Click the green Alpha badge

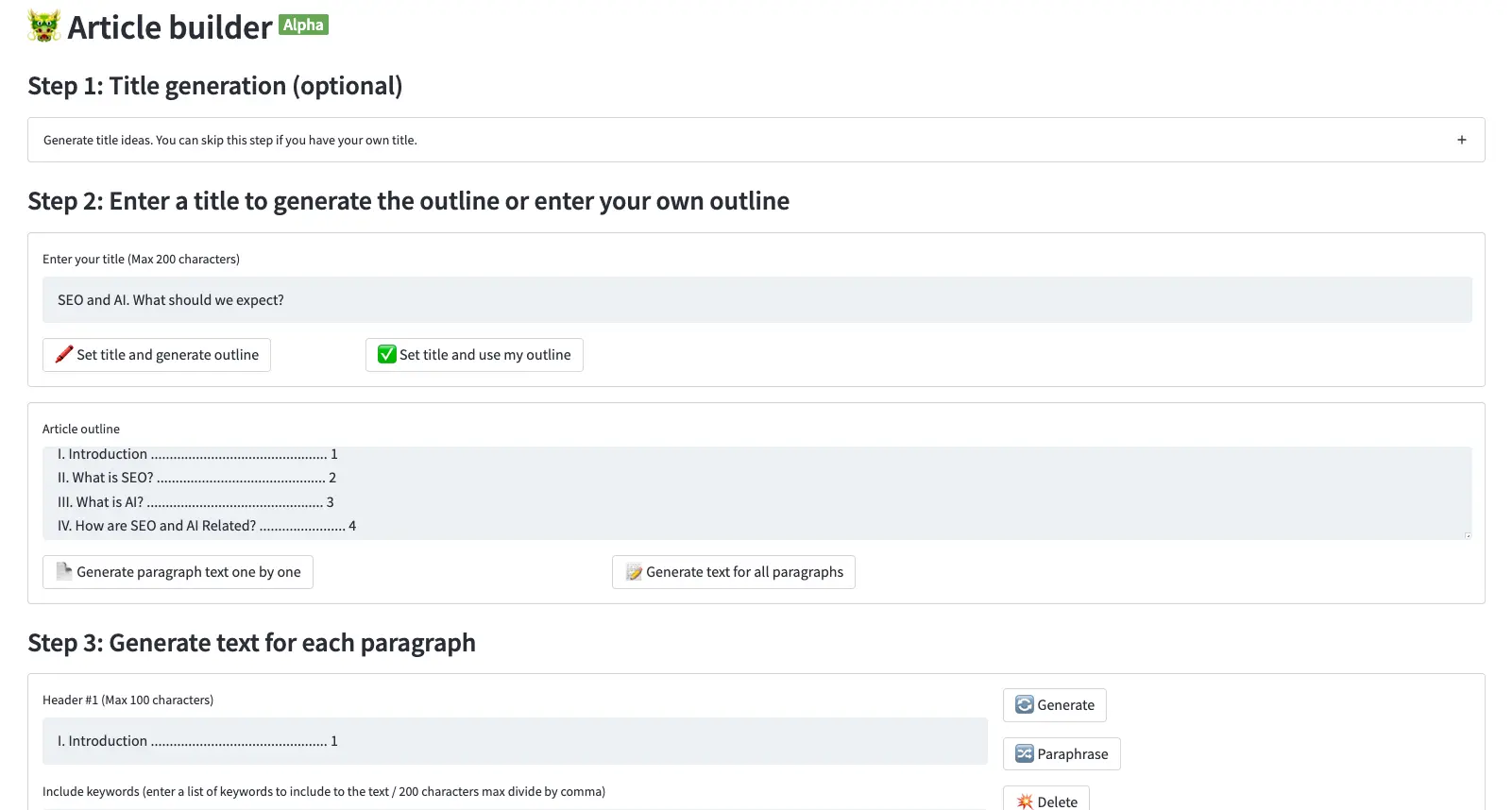[x=303, y=25]
